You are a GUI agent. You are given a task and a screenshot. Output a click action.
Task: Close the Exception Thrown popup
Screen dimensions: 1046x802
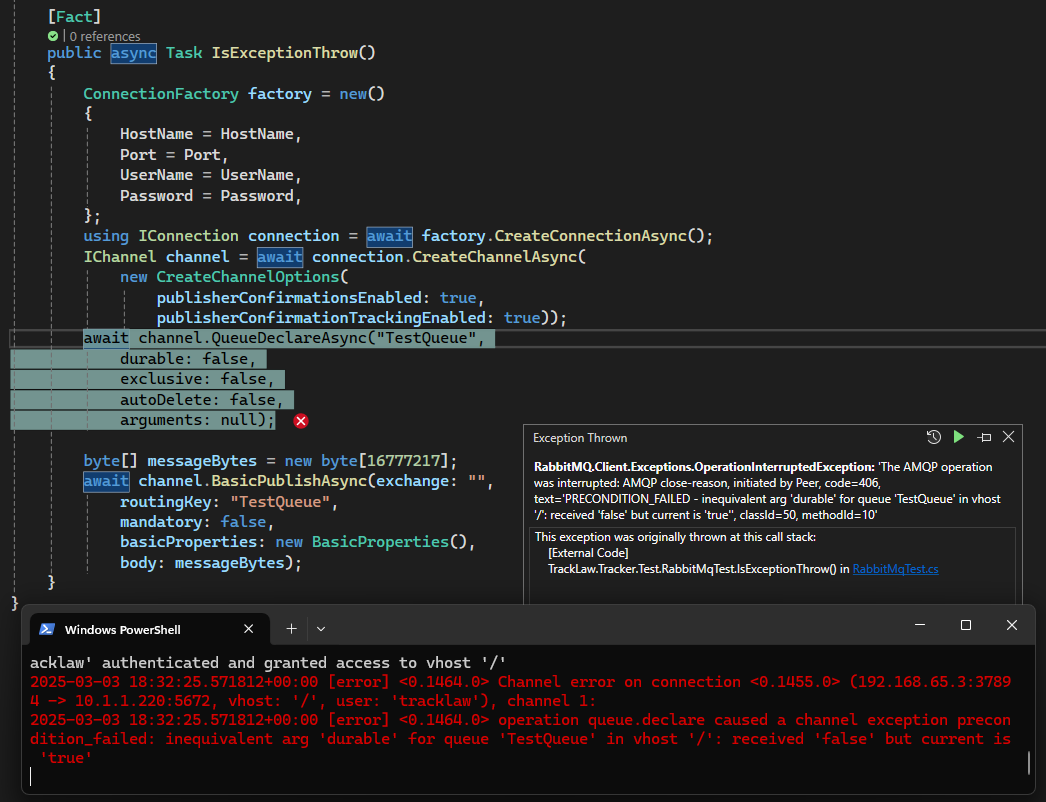(x=1009, y=437)
